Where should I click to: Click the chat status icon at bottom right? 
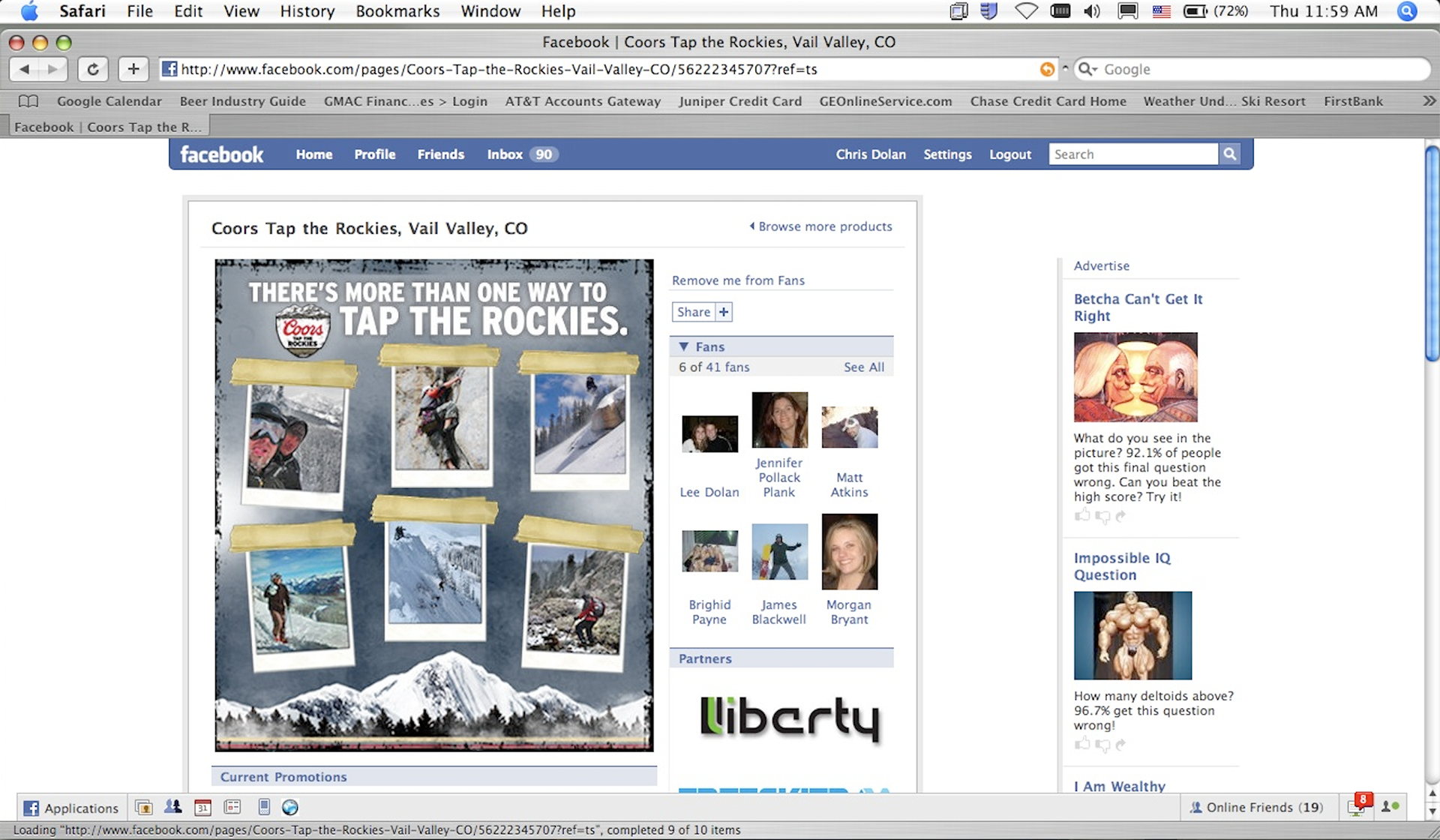[x=1390, y=807]
